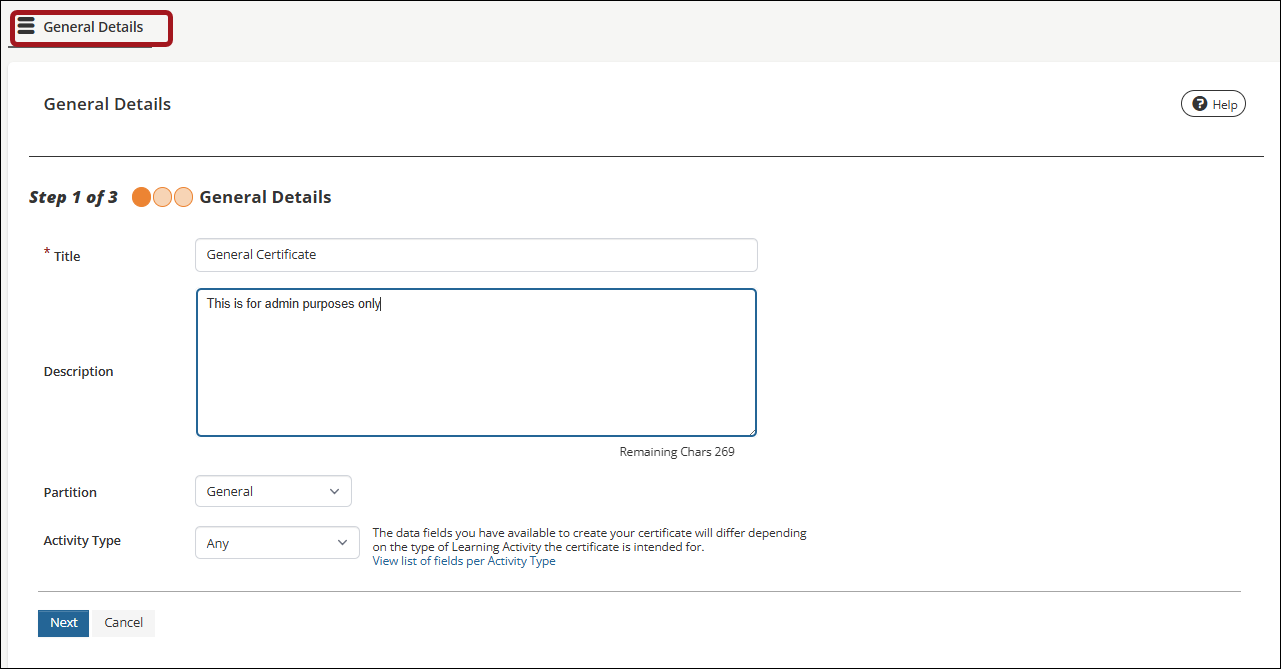Viewport: 1281px width, 669px height.
Task: Open the hamburger menu icon
Action: point(26,26)
